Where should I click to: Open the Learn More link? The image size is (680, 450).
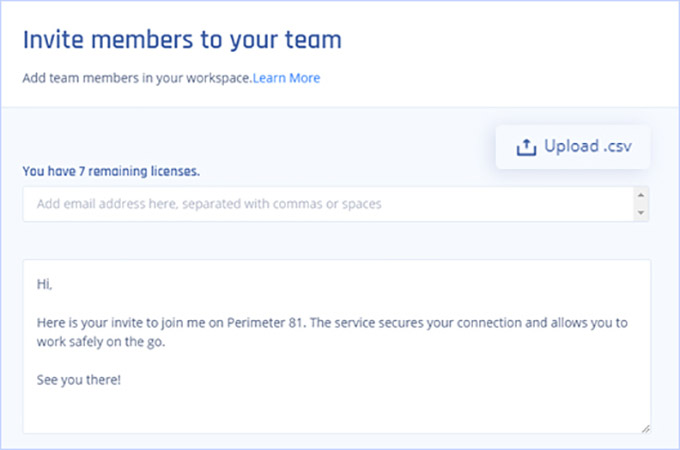coord(286,78)
